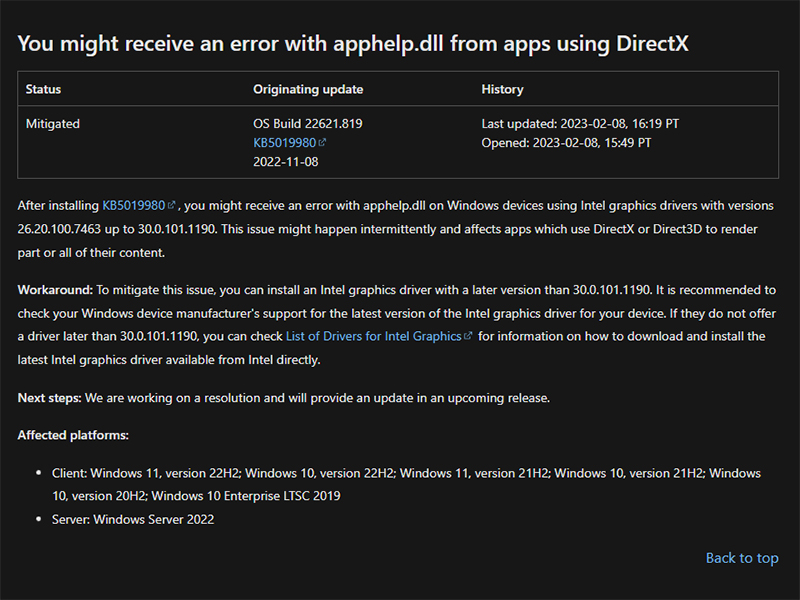This screenshot has width=800, height=600.
Task: Click the Server: Windows Server 2022 bullet
Action: coord(133,519)
